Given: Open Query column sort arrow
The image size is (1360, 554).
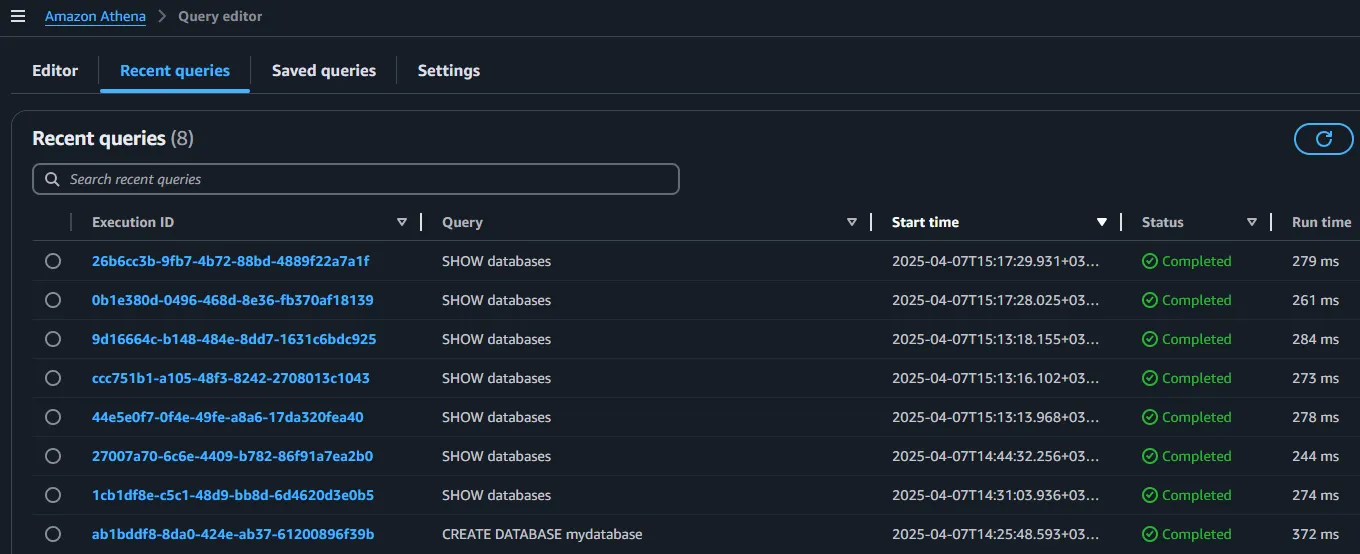Looking at the screenshot, I should [x=852, y=222].
